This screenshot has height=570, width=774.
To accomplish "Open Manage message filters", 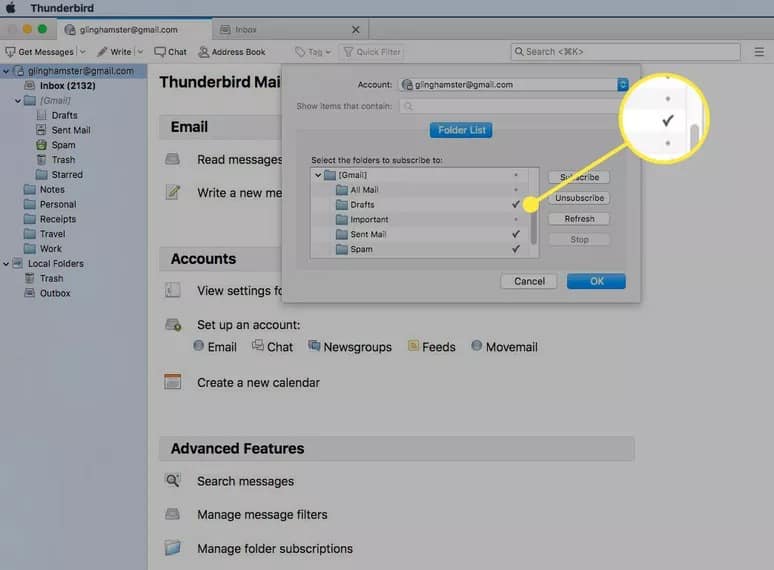I will coord(262,515).
